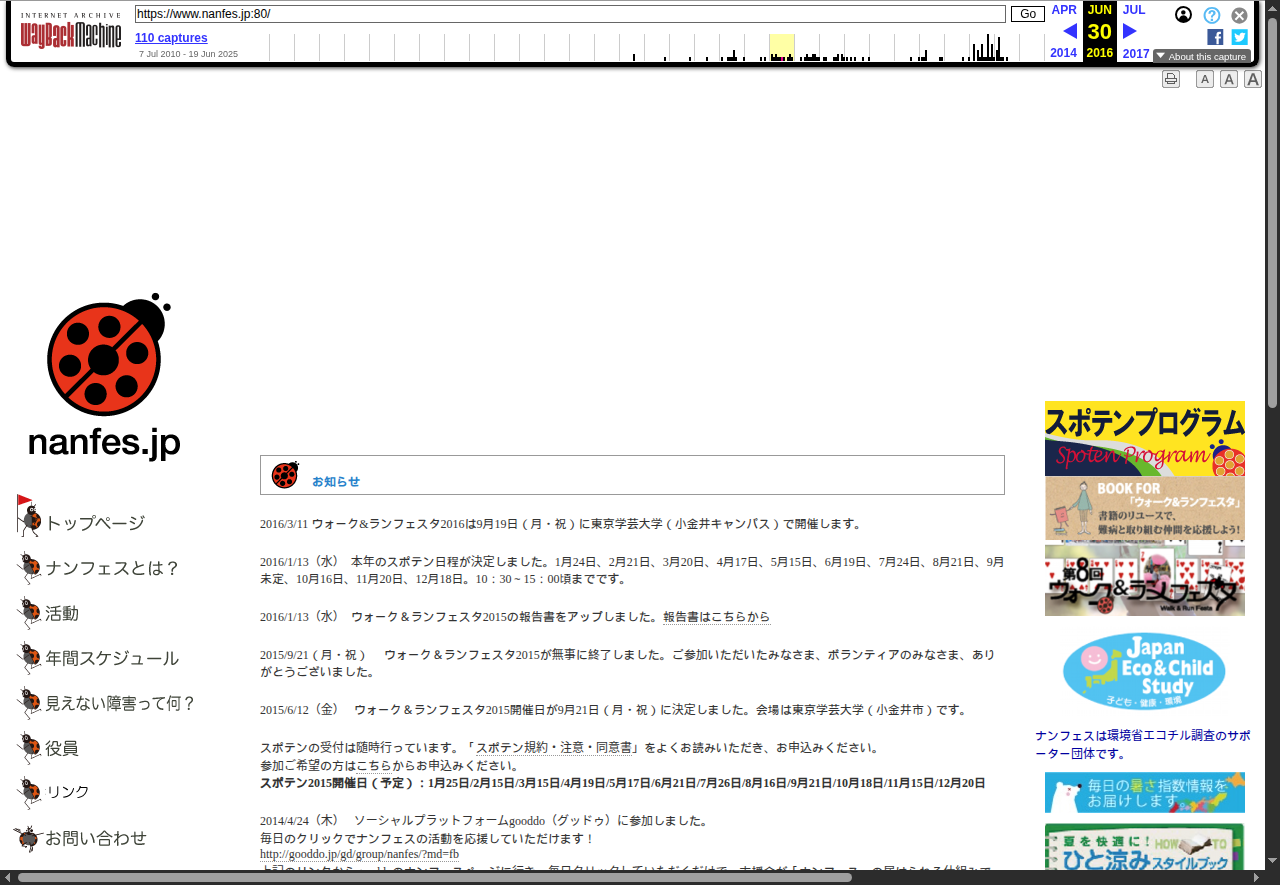1280x885 pixels.
Task: Click the Go button
Action: 1027,14
